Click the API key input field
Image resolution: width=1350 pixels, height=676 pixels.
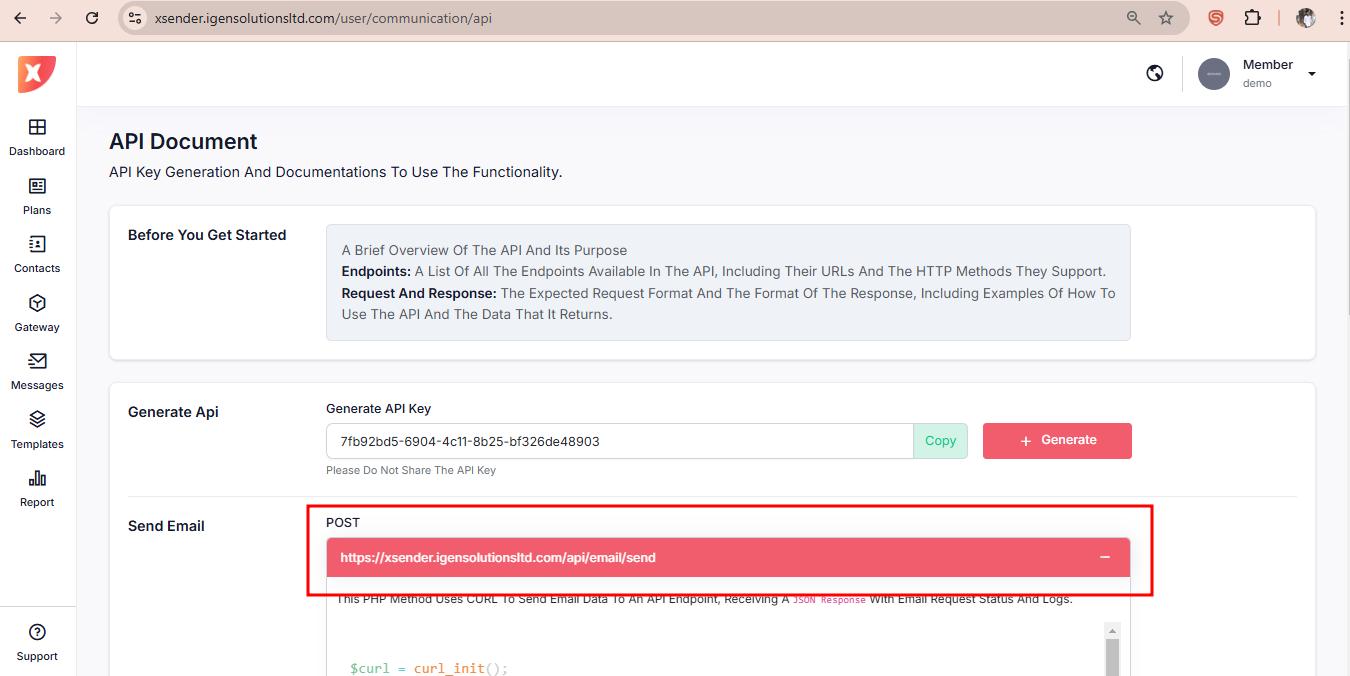point(619,441)
